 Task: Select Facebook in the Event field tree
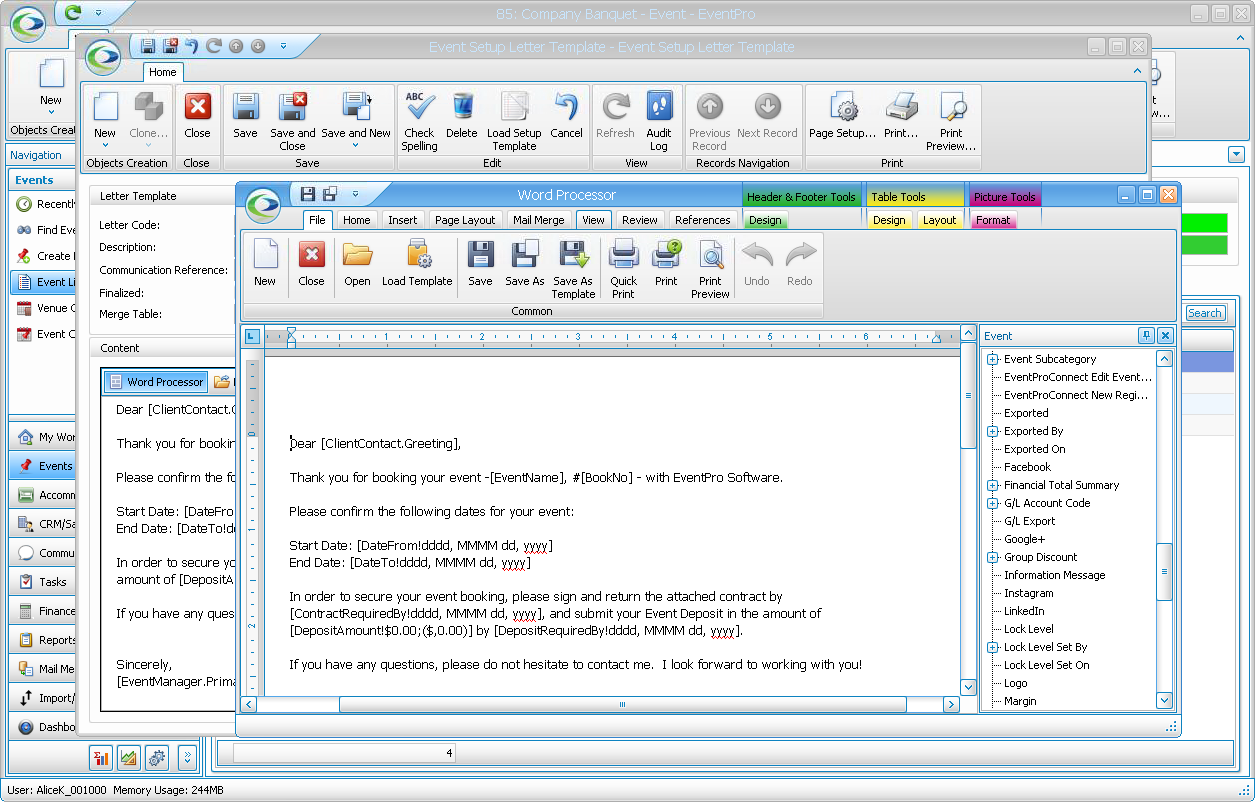(x=1027, y=467)
